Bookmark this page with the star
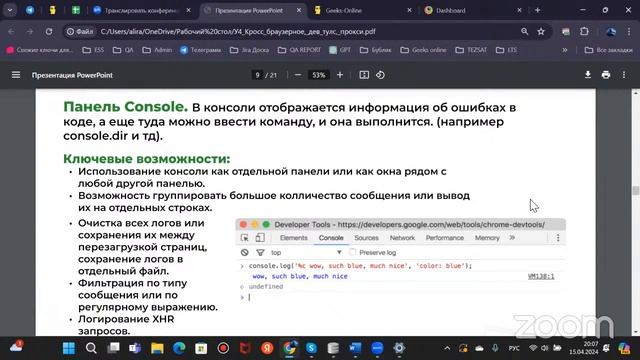Image resolution: width=640 pixels, height=360 pixels. (541, 31)
